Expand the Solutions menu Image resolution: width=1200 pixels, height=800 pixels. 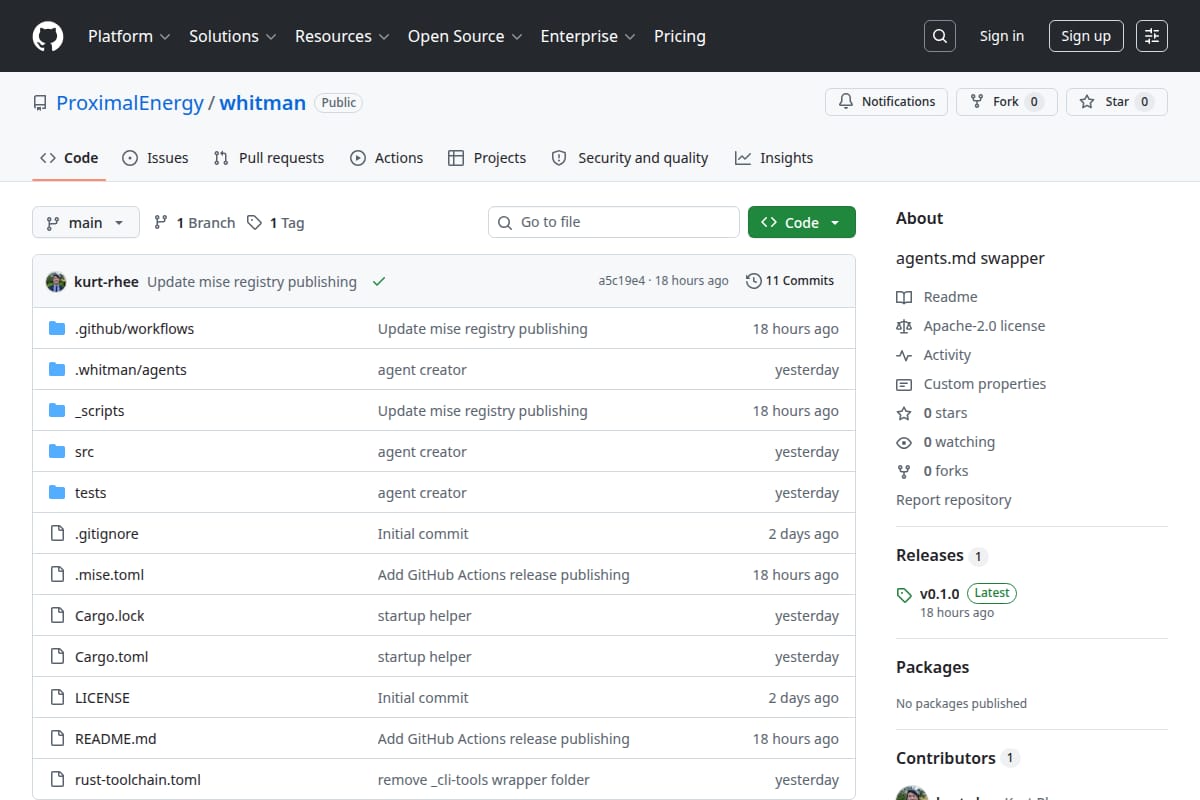232,36
